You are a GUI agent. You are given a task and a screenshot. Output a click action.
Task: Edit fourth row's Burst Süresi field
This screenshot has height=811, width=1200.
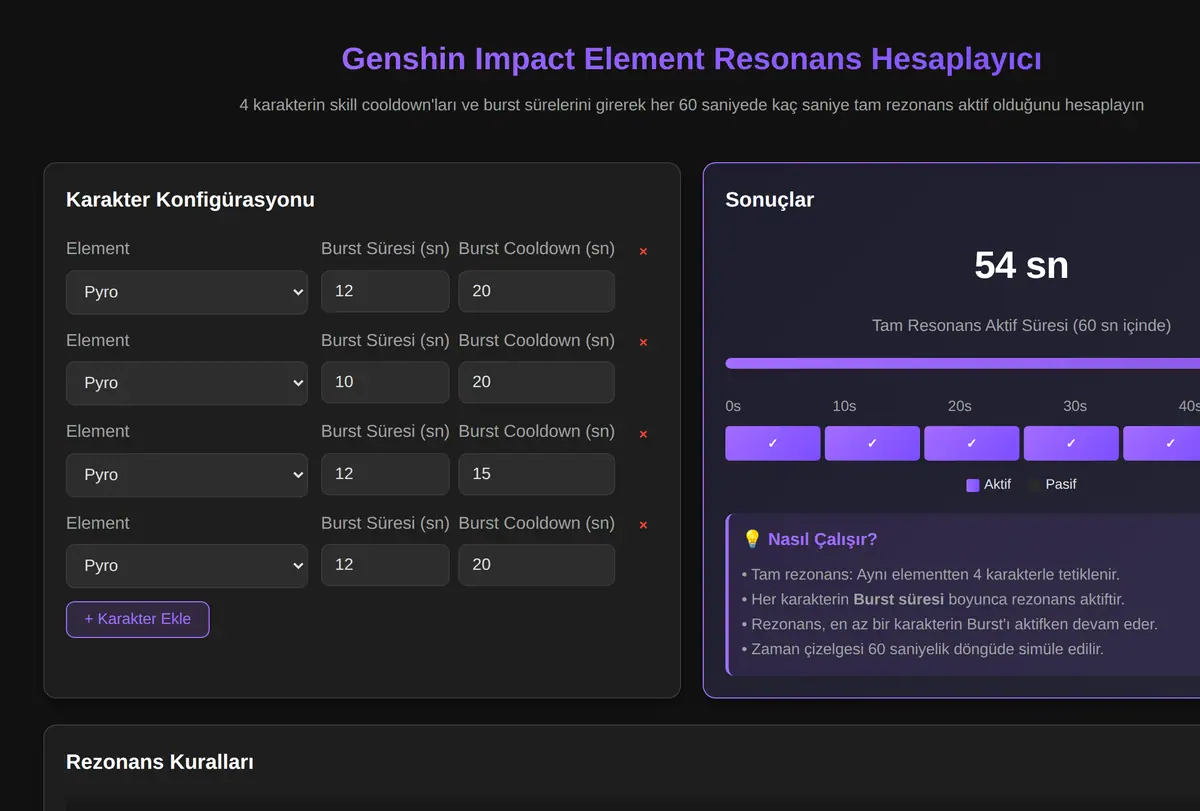[x=385, y=565]
